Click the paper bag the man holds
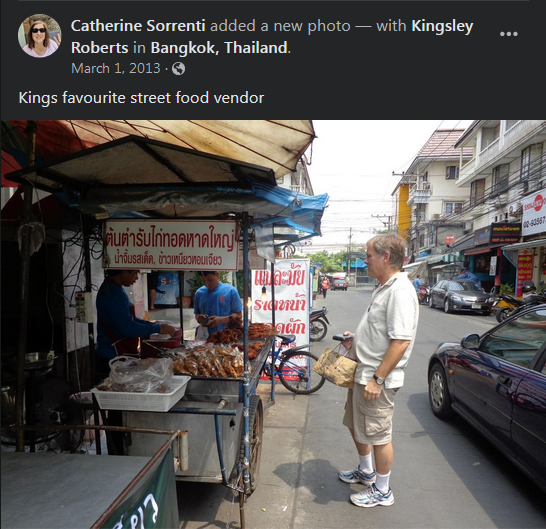The width and height of the screenshot is (546, 529). click(x=335, y=367)
